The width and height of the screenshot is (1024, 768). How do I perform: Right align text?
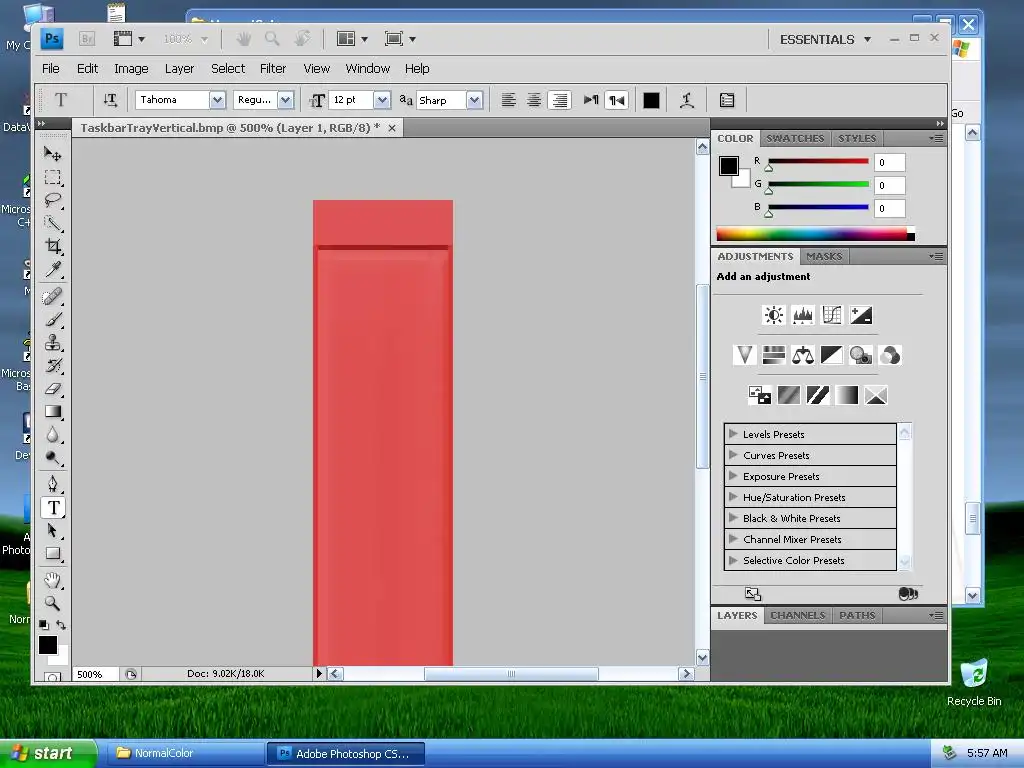click(560, 100)
